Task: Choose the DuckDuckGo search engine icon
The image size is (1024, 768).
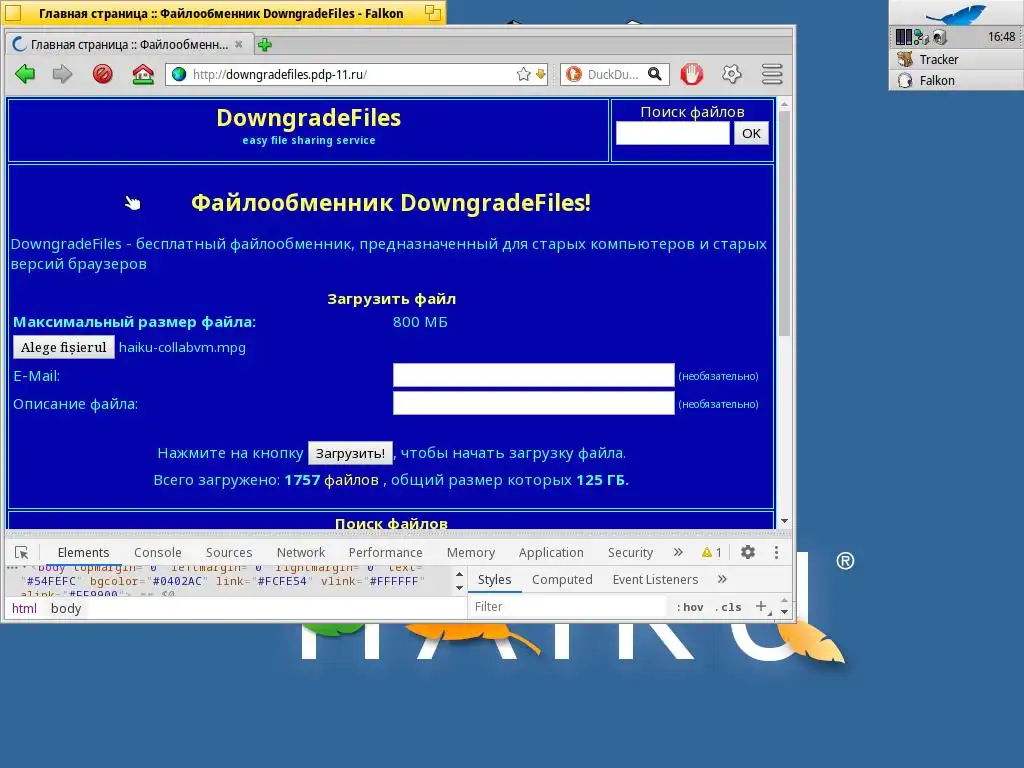Action: (573, 74)
